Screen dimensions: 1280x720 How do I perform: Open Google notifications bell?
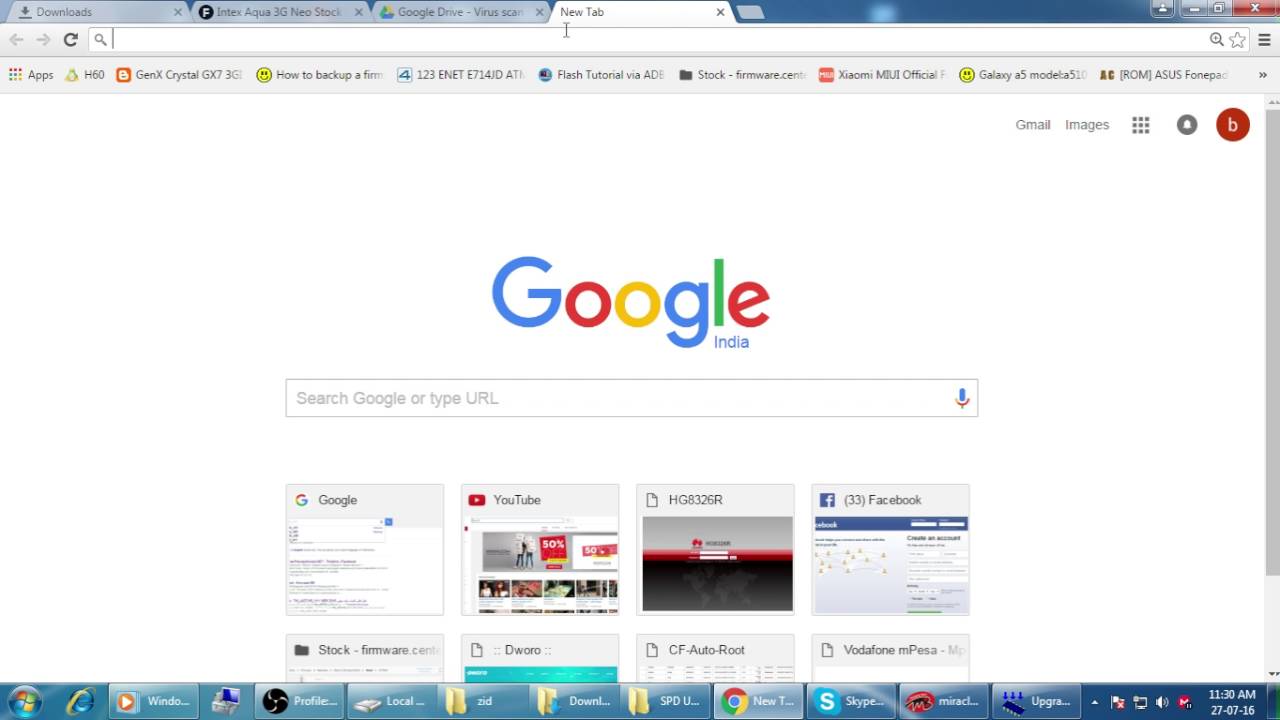tap(1187, 125)
